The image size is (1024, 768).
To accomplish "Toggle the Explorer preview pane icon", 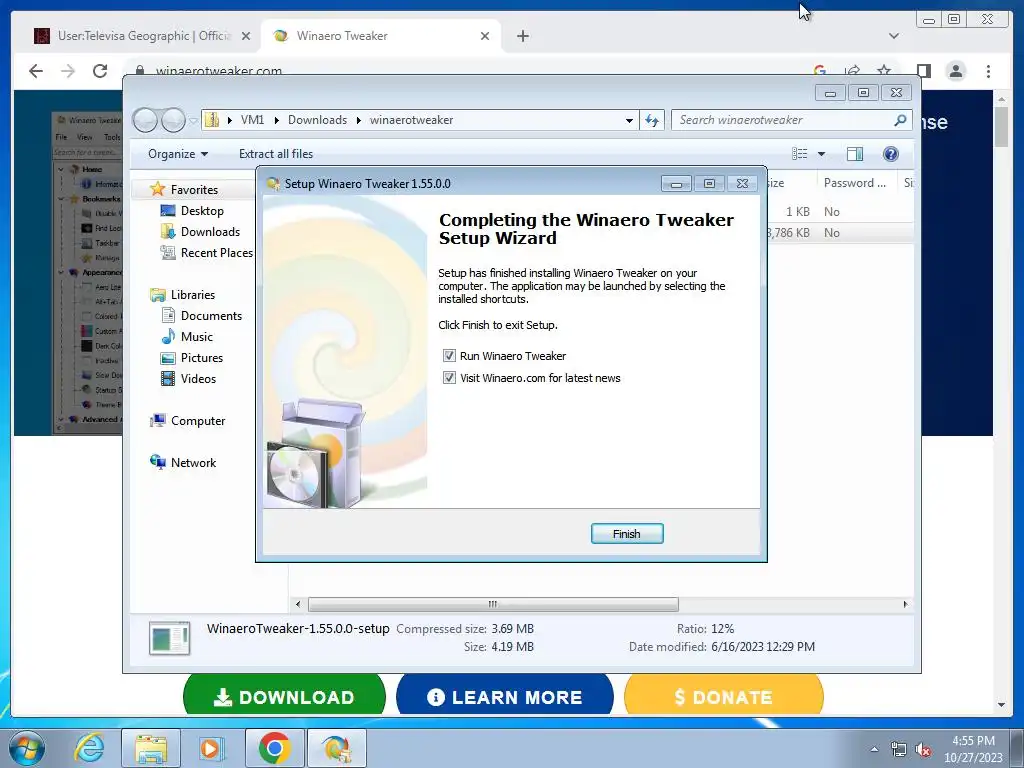I will click(854, 154).
